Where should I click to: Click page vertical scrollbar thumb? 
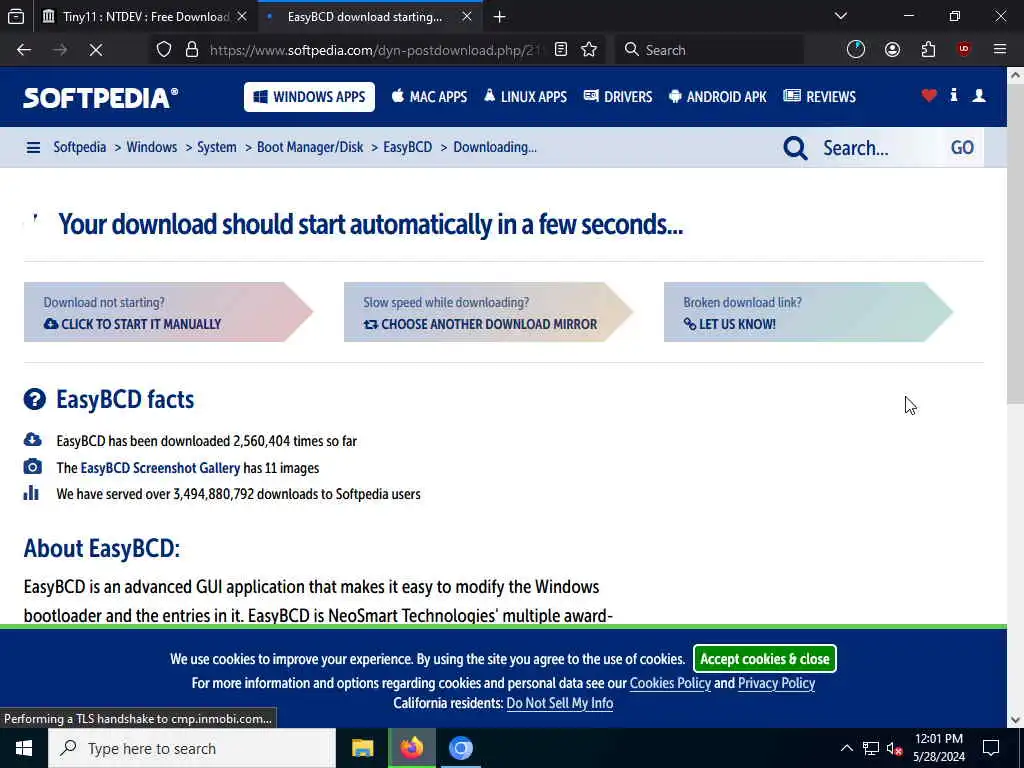(1016, 245)
